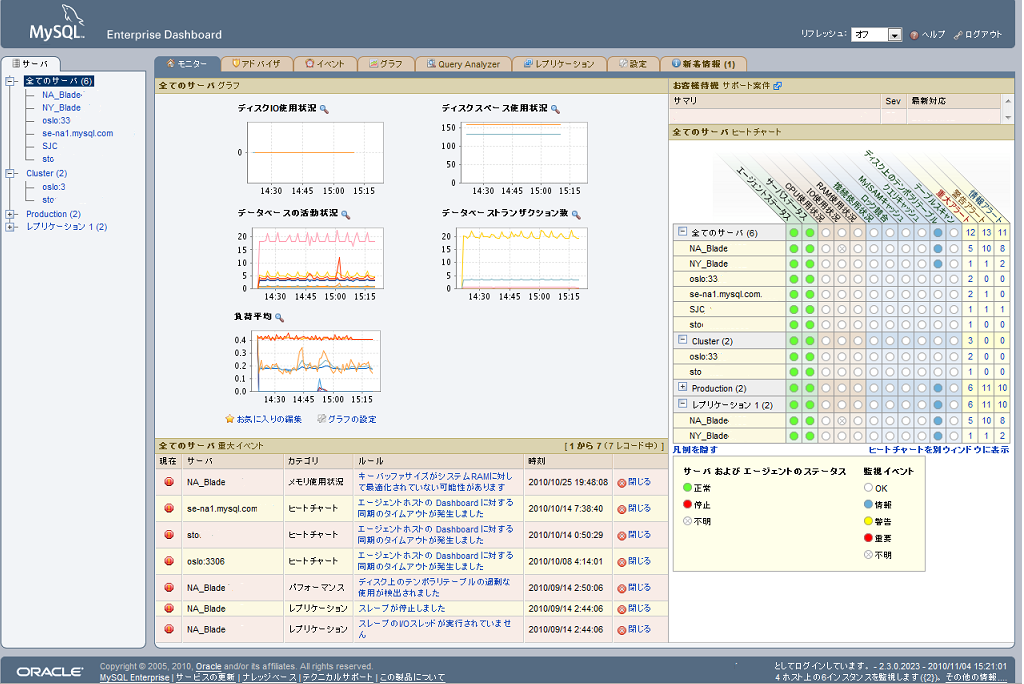Open magnifier for database activity graph
The image size is (1024, 684).
click(x=345, y=214)
